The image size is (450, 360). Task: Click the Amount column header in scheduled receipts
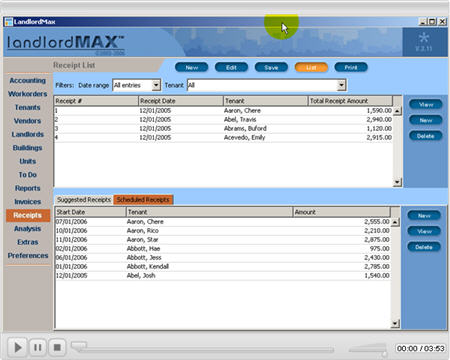[342, 212]
